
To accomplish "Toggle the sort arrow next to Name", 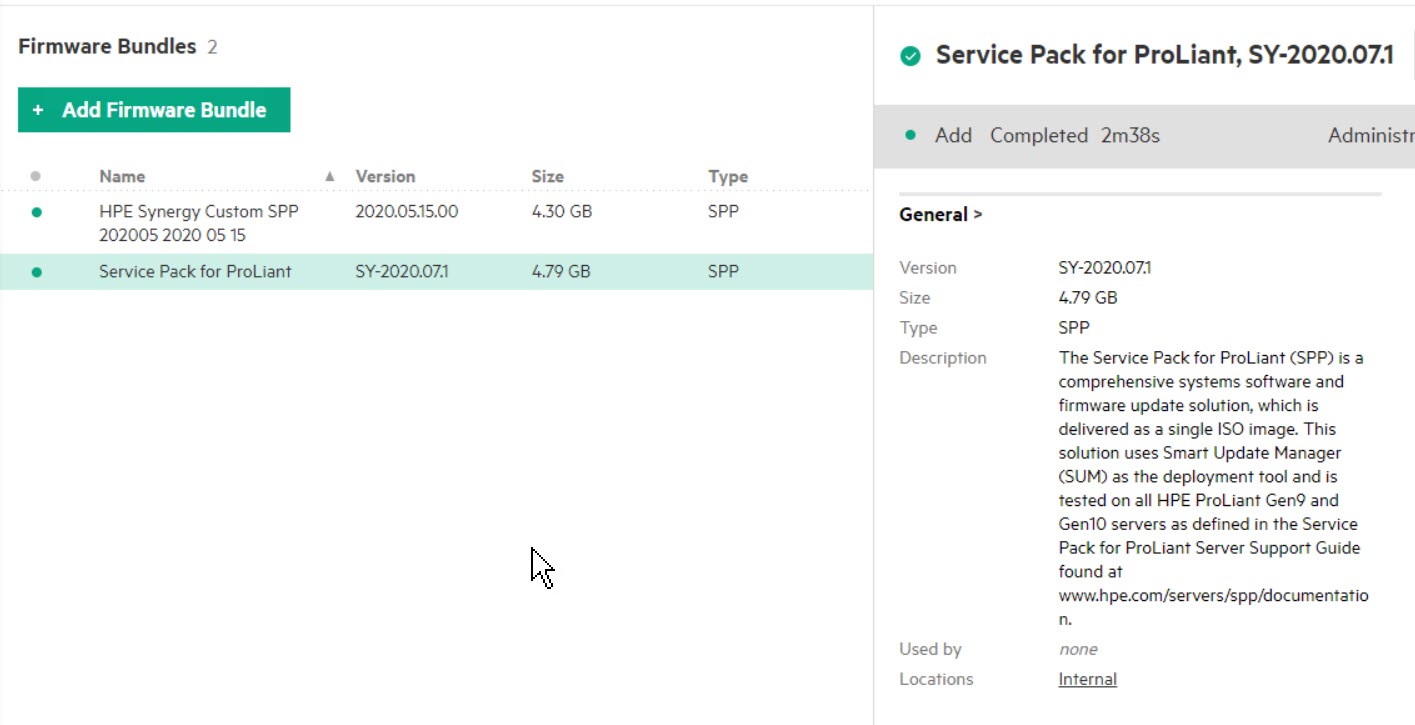I will [330, 177].
